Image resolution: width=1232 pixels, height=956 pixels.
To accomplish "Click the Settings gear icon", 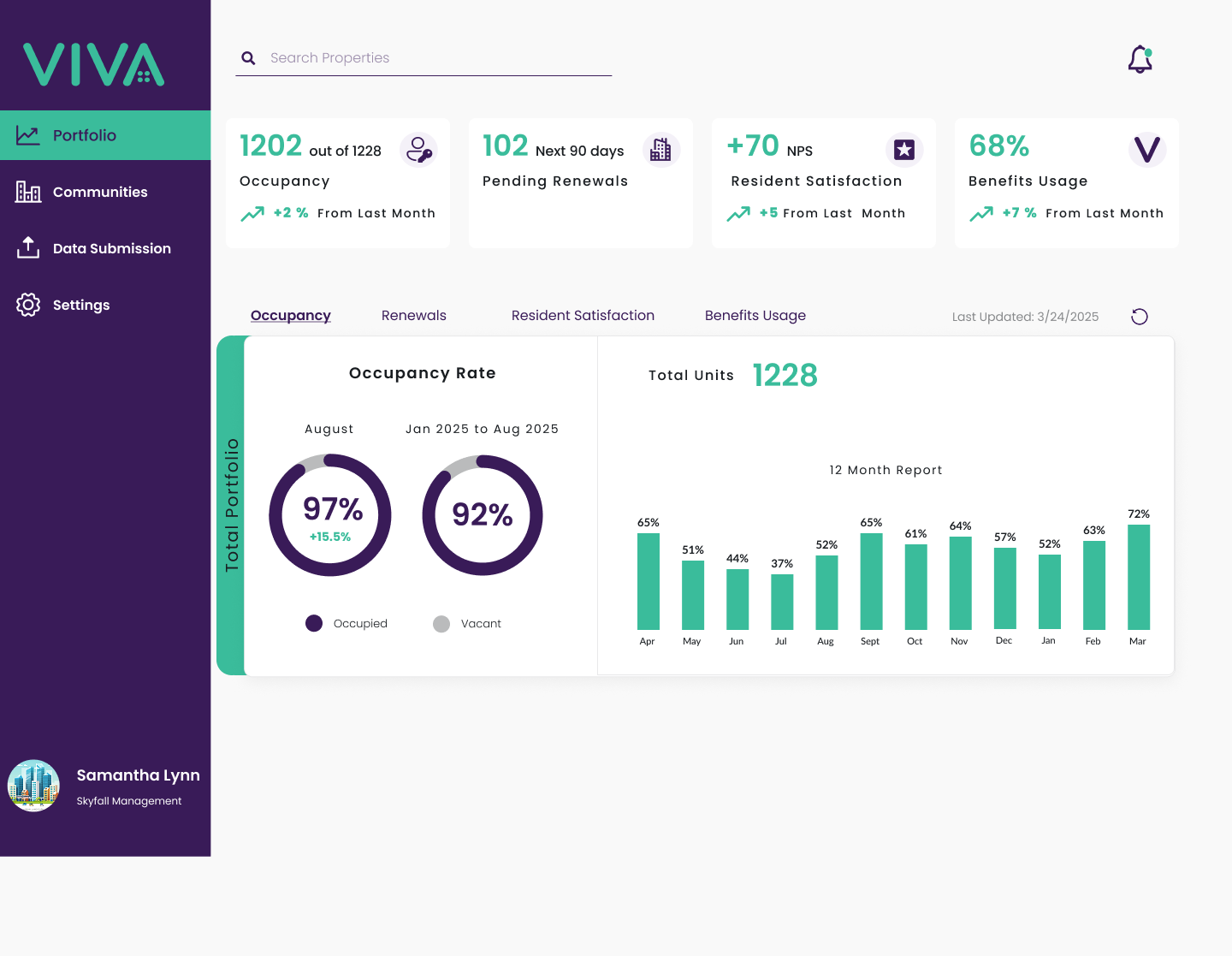I will coord(28,305).
